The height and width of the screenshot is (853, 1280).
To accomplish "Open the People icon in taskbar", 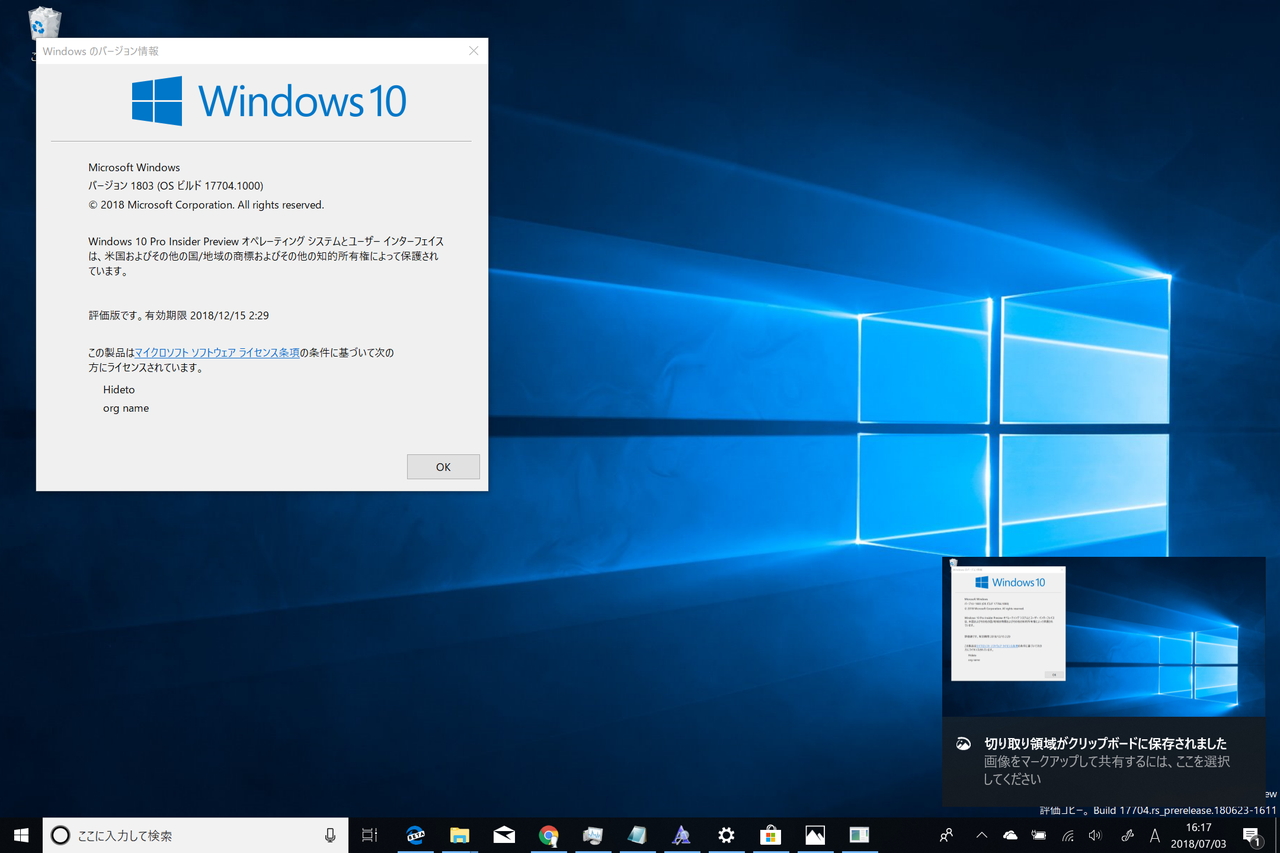I will point(946,835).
